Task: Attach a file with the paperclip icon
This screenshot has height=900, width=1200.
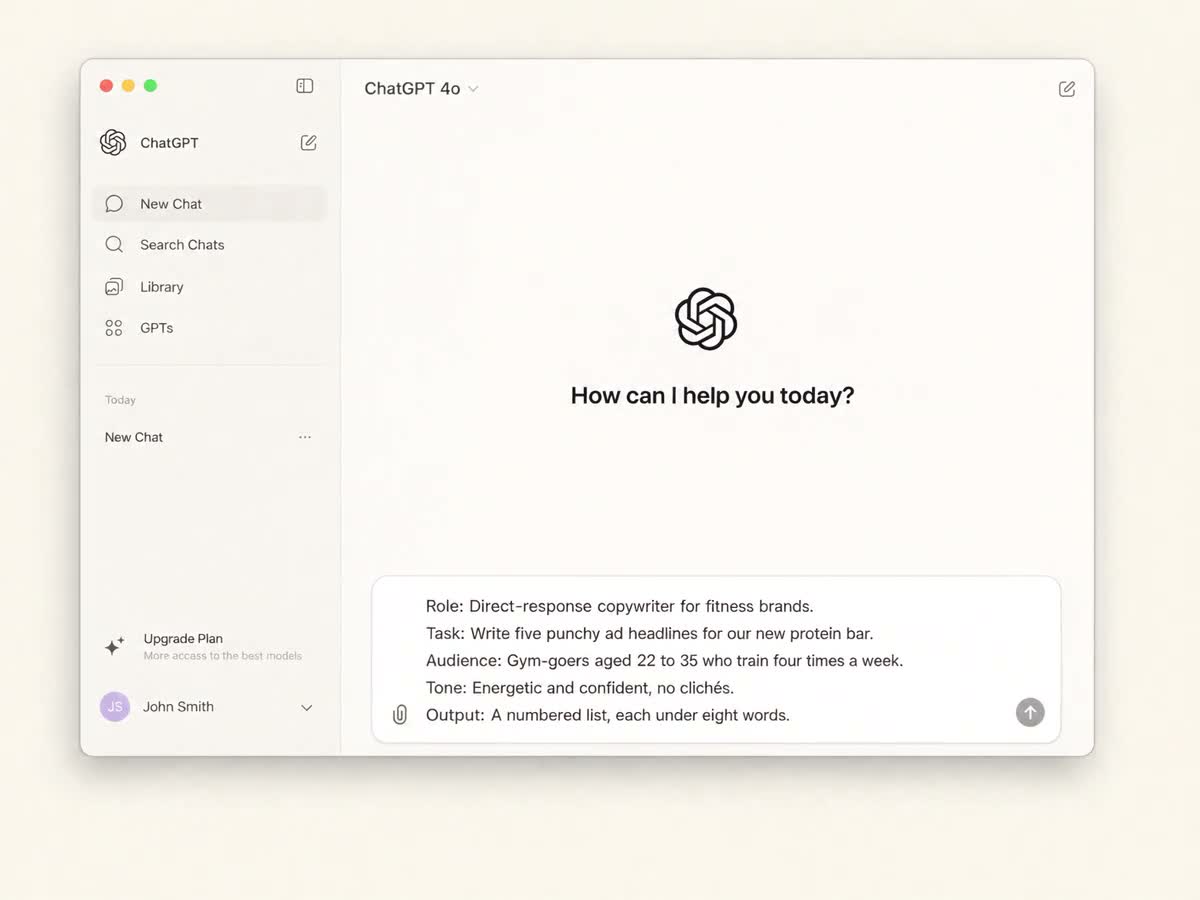Action: (x=400, y=715)
